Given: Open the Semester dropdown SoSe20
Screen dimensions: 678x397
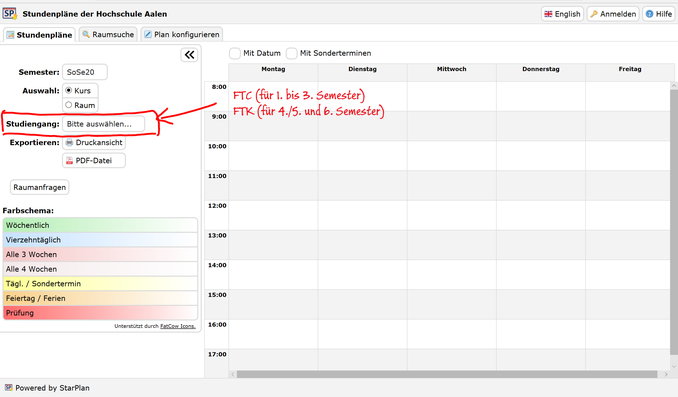Looking at the screenshot, I should pyautogui.click(x=85, y=72).
